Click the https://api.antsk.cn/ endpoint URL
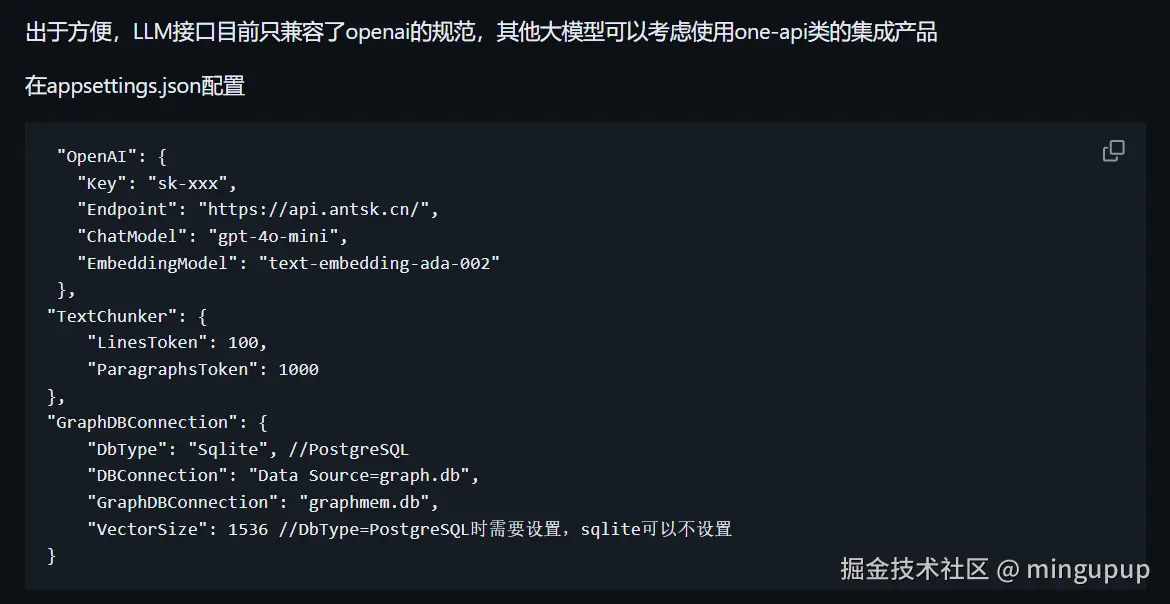This screenshot has width=1170, height=604. click(x=317, y=209)
